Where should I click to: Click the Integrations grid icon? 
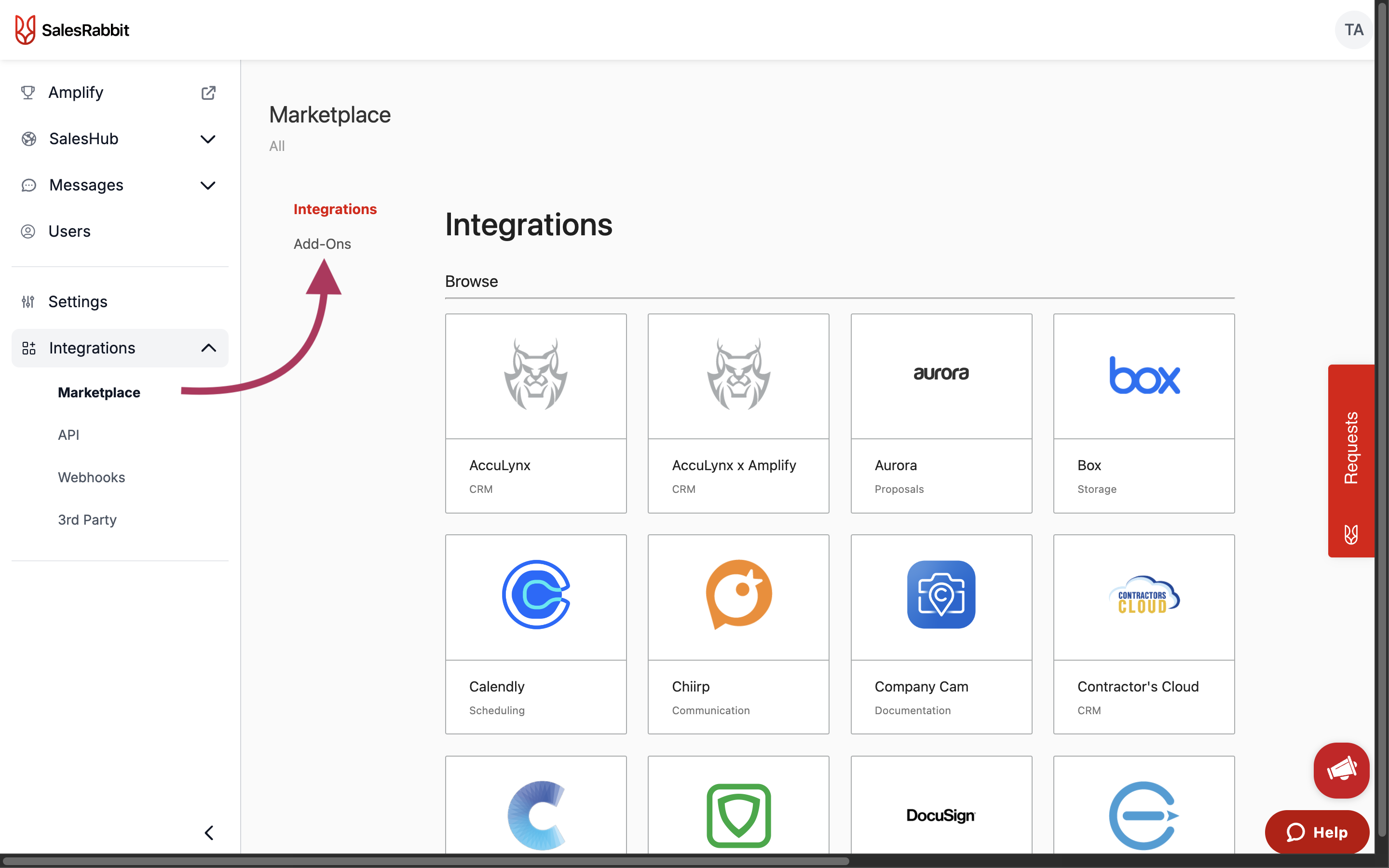point(29,348)
